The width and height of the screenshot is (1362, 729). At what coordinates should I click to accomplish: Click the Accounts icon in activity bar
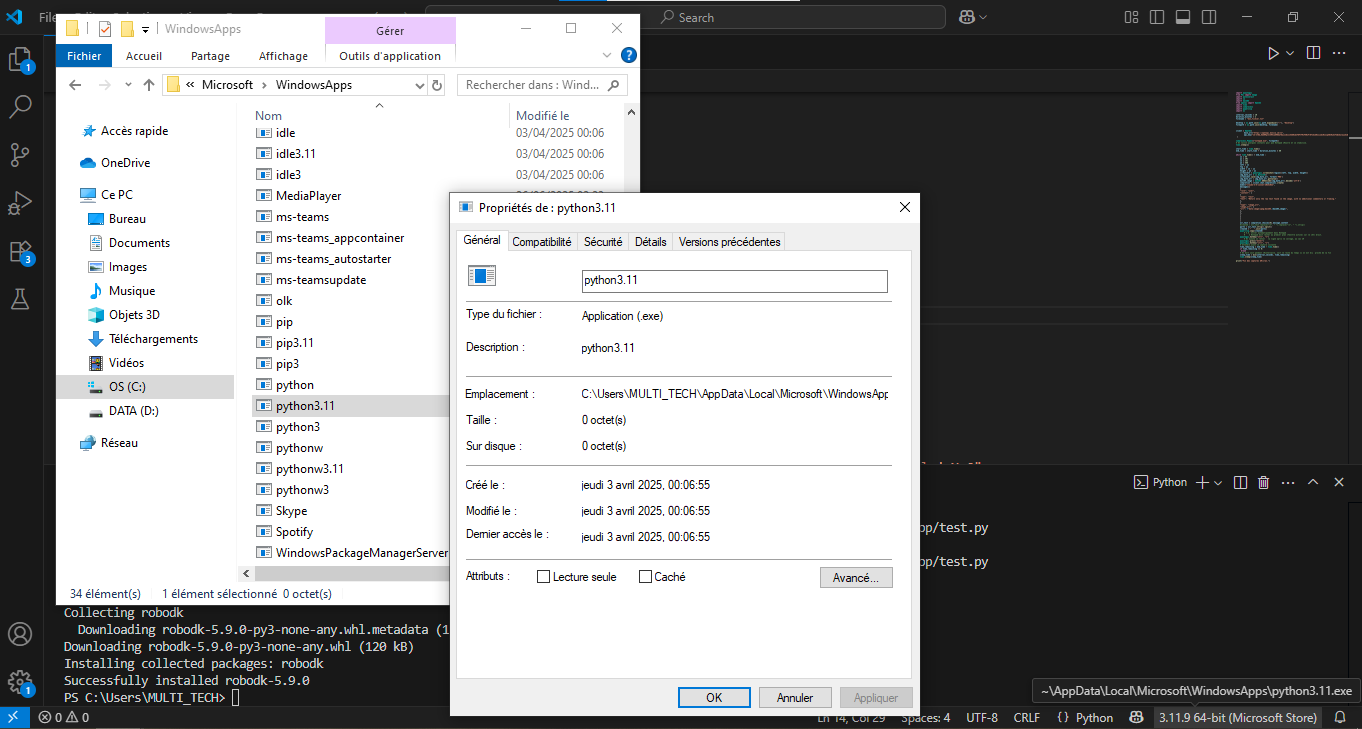[x=20, y=635]
